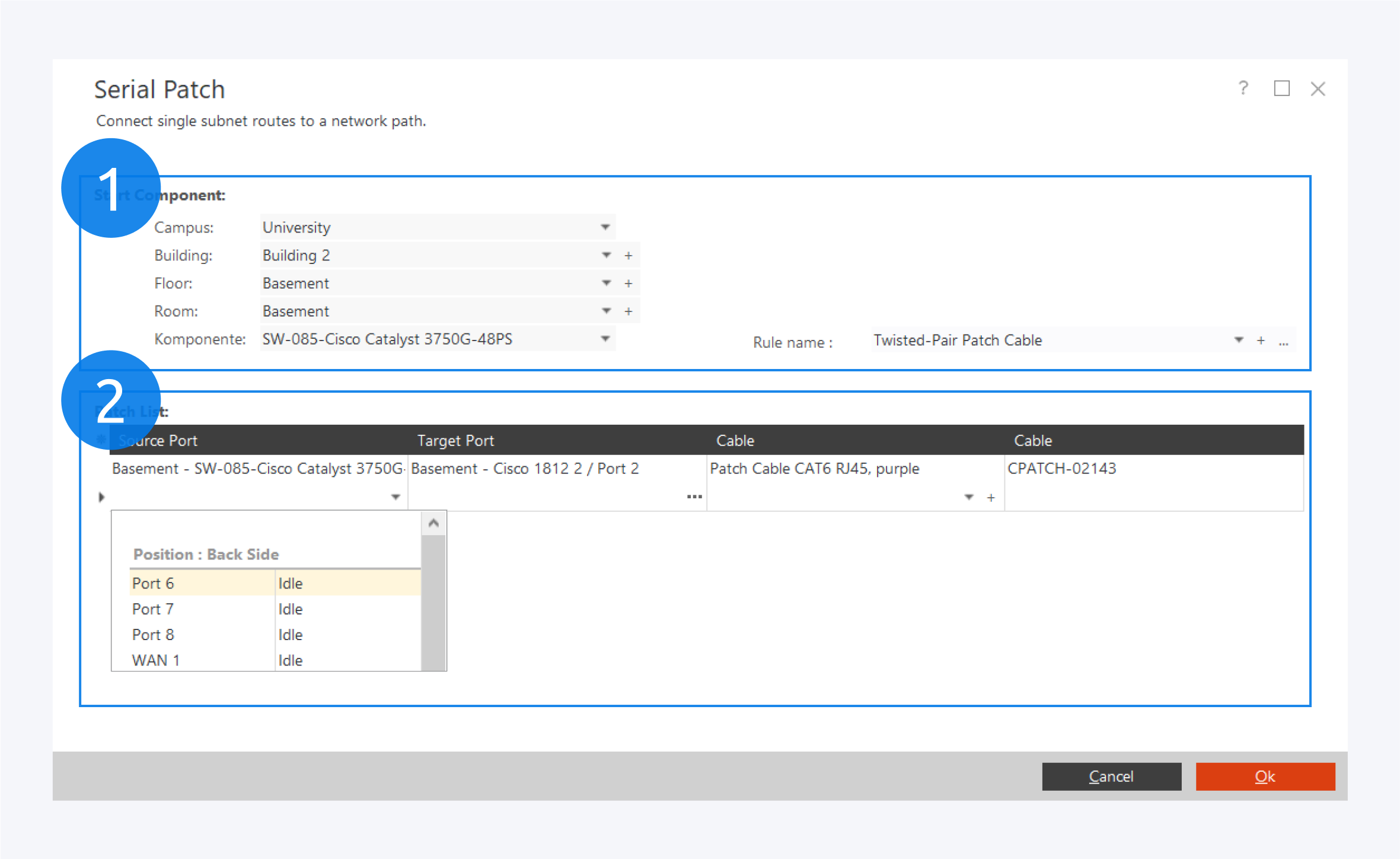Image resolution: width=1400 pixels, height=859 pixels.
Task: Add new cable with plus icon
Action: tap(991, 498)
